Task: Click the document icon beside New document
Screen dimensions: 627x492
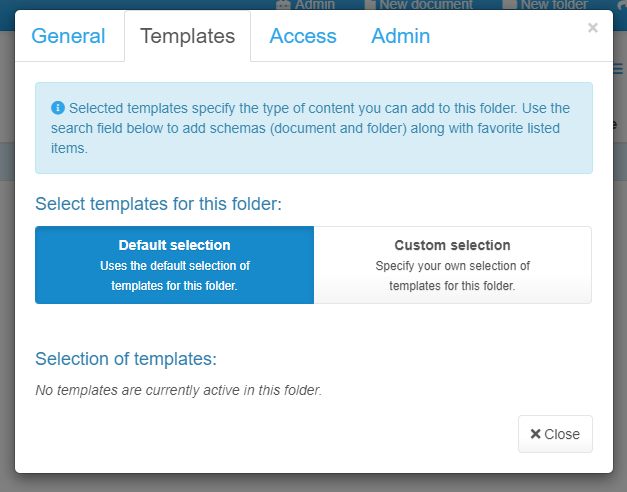Action: tap(370, 5)
